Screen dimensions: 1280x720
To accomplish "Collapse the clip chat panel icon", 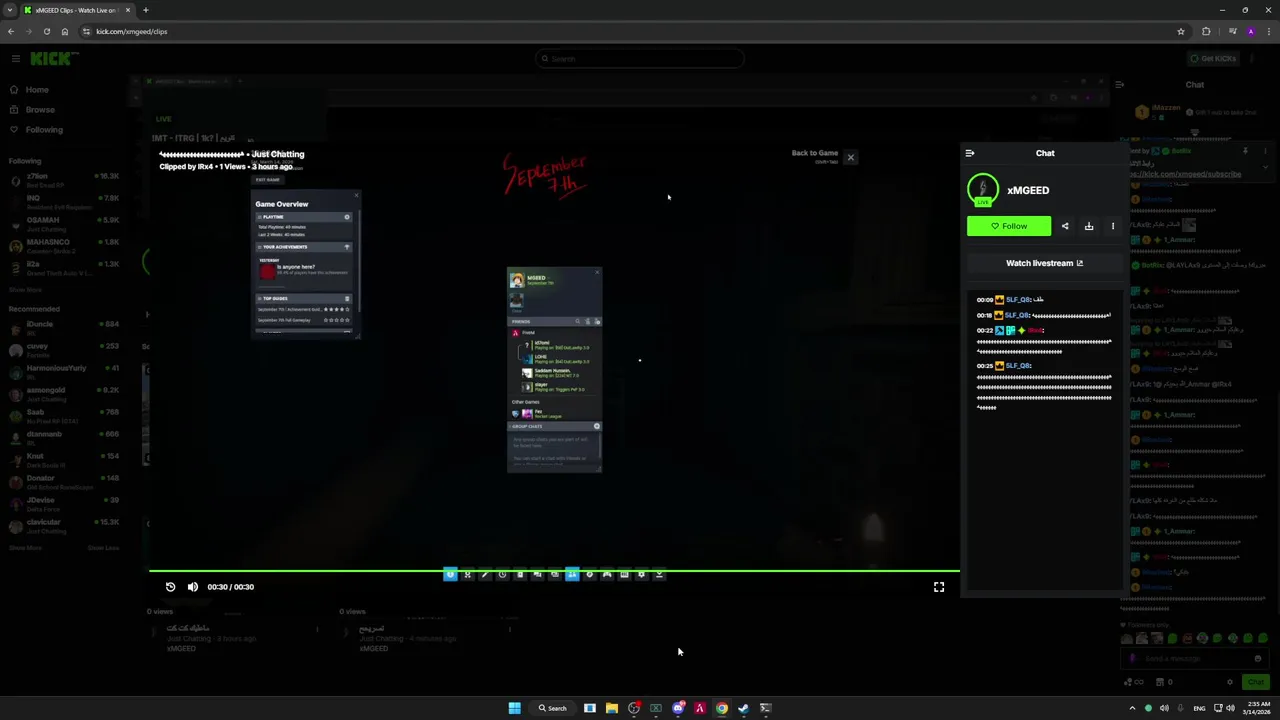I will click(x=969, y=153).
